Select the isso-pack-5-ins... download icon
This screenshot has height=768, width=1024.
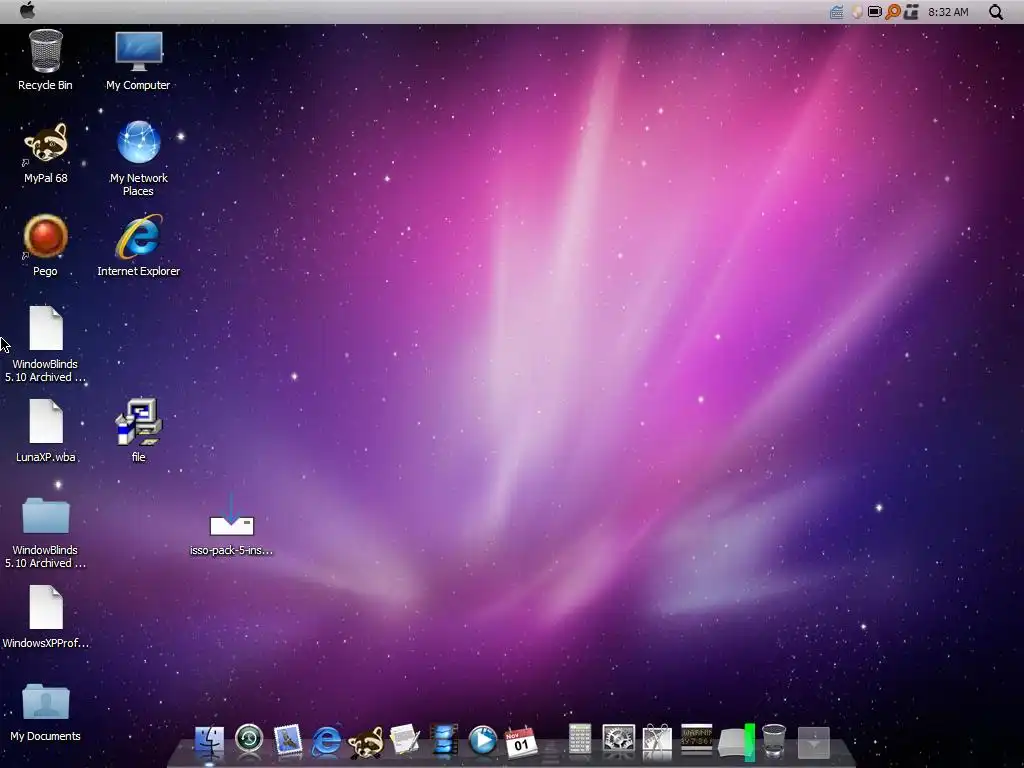tap(231, 526)
